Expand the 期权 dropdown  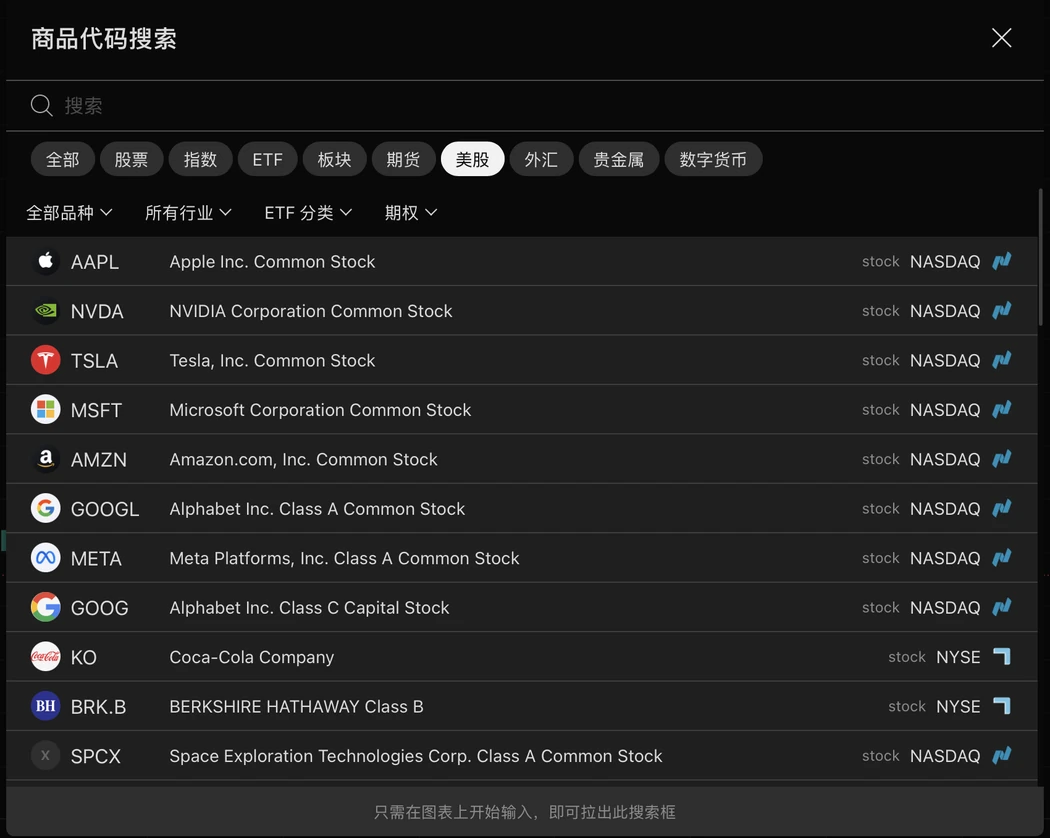pyautogui.click(x=410, y=212)
